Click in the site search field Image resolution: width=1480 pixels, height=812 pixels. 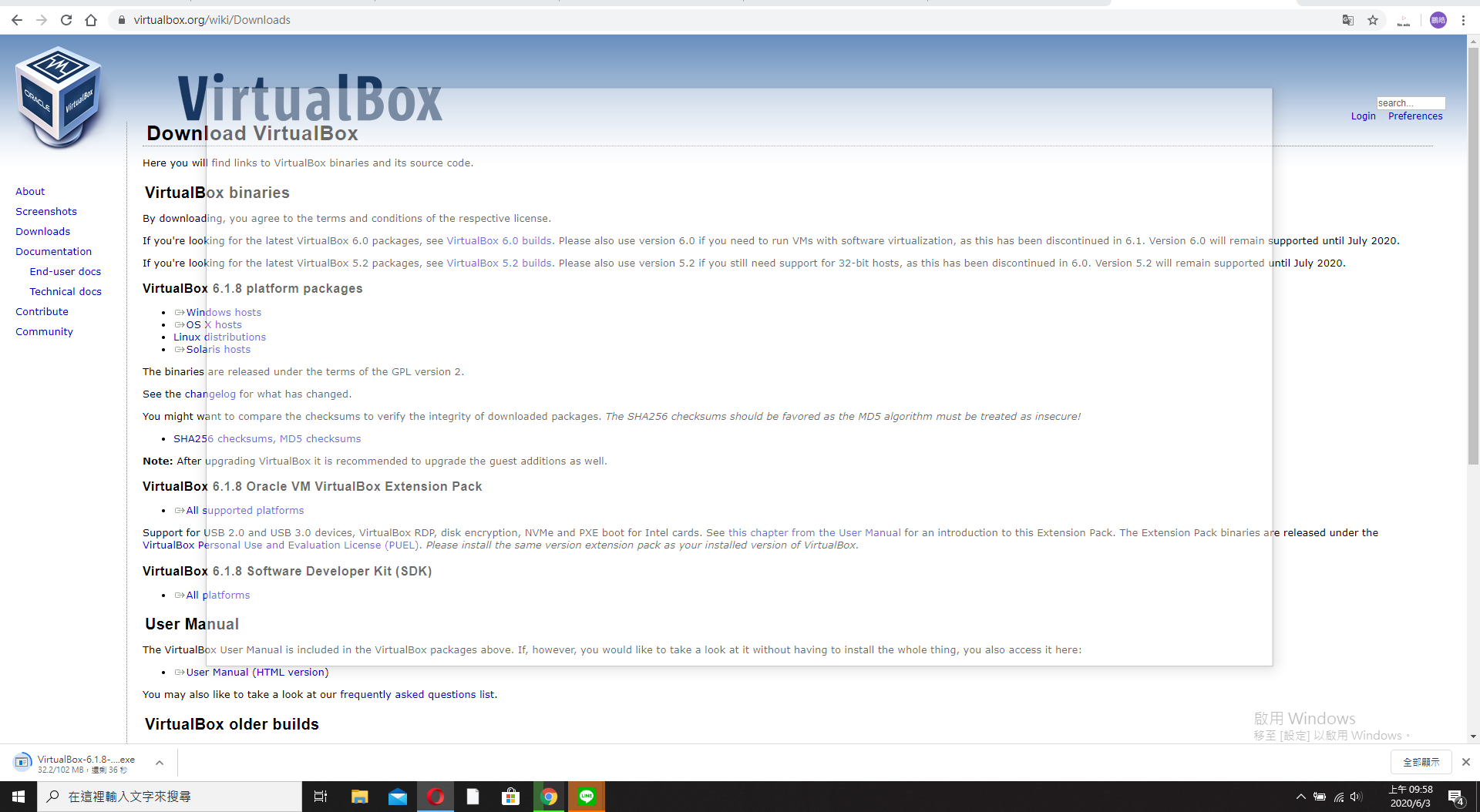tap(1410, 103)
